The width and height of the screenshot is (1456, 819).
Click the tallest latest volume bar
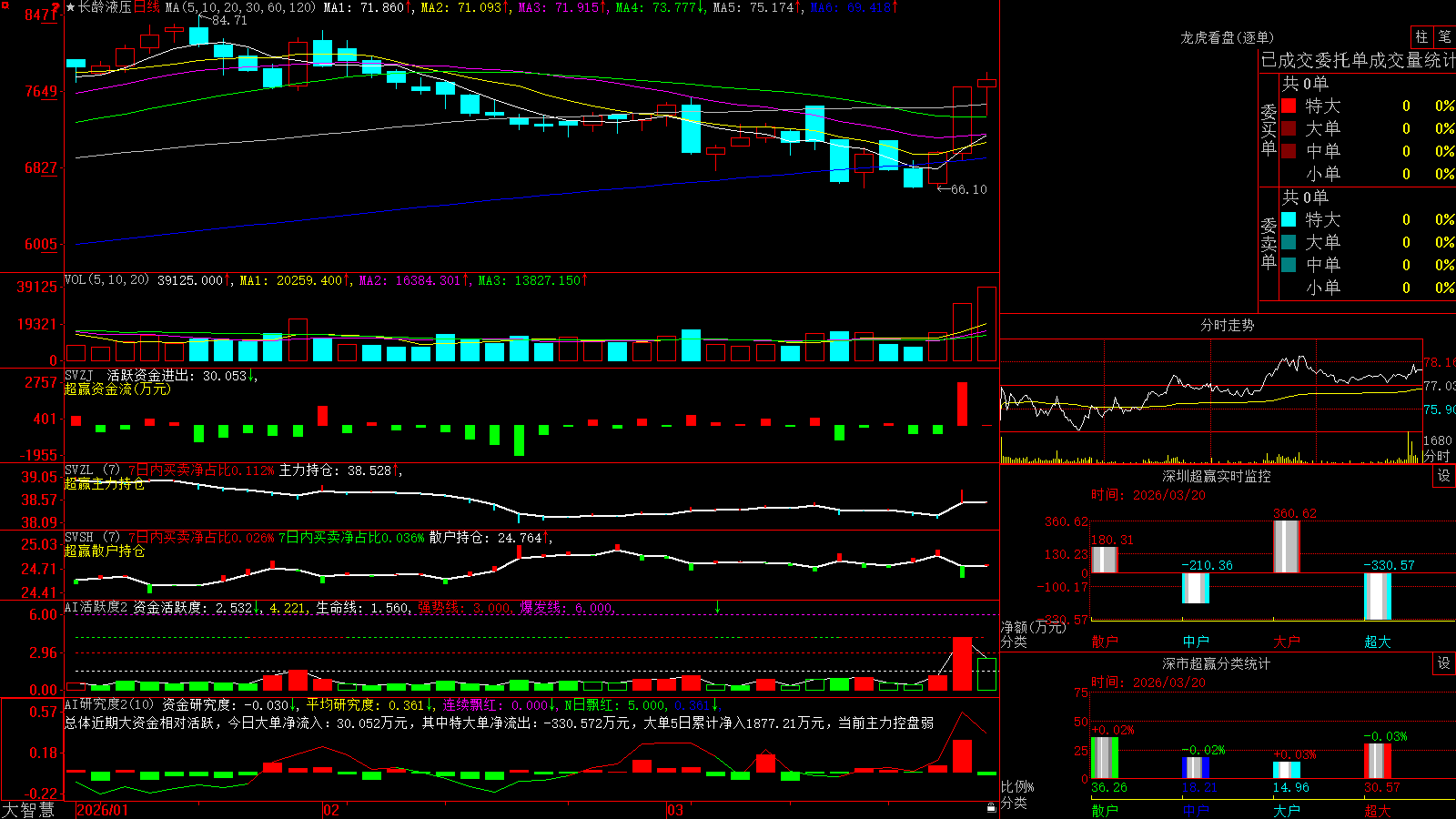coord(986,324)
